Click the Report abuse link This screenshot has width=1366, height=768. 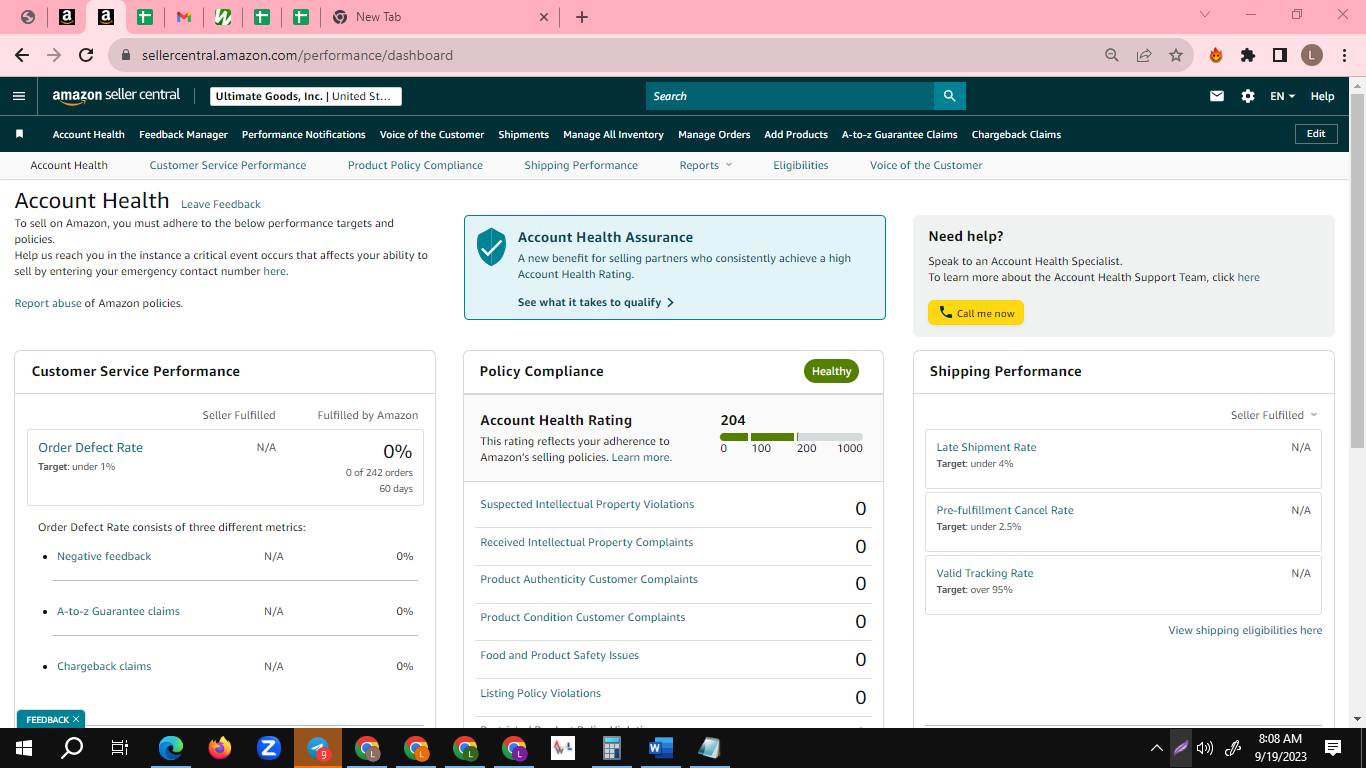48,303
